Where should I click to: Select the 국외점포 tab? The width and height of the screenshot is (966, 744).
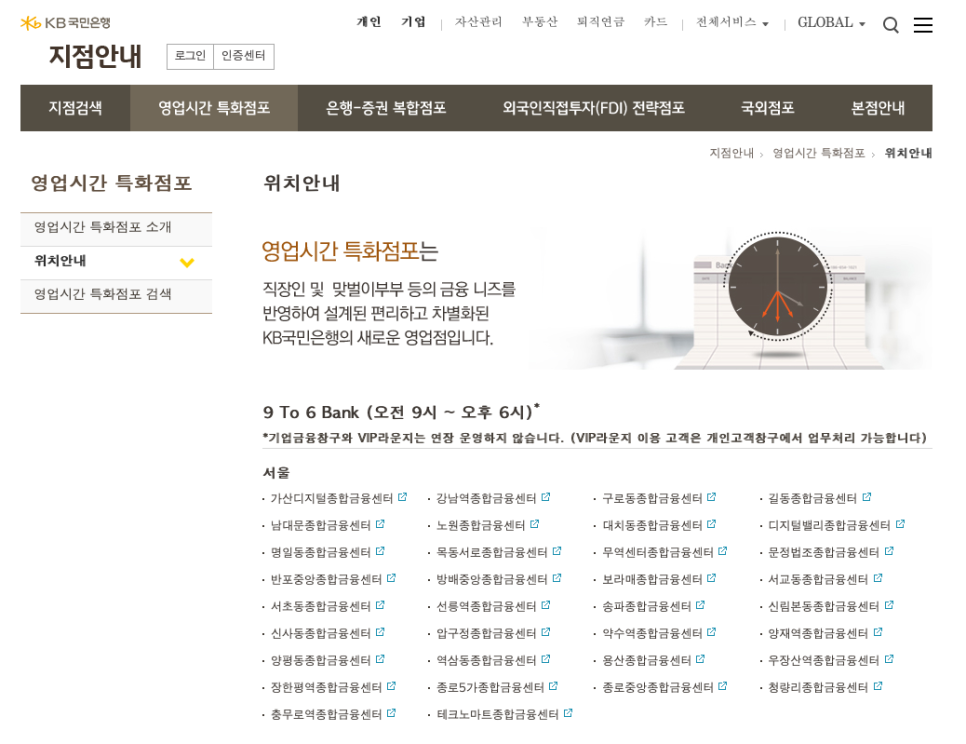point(767,108)
